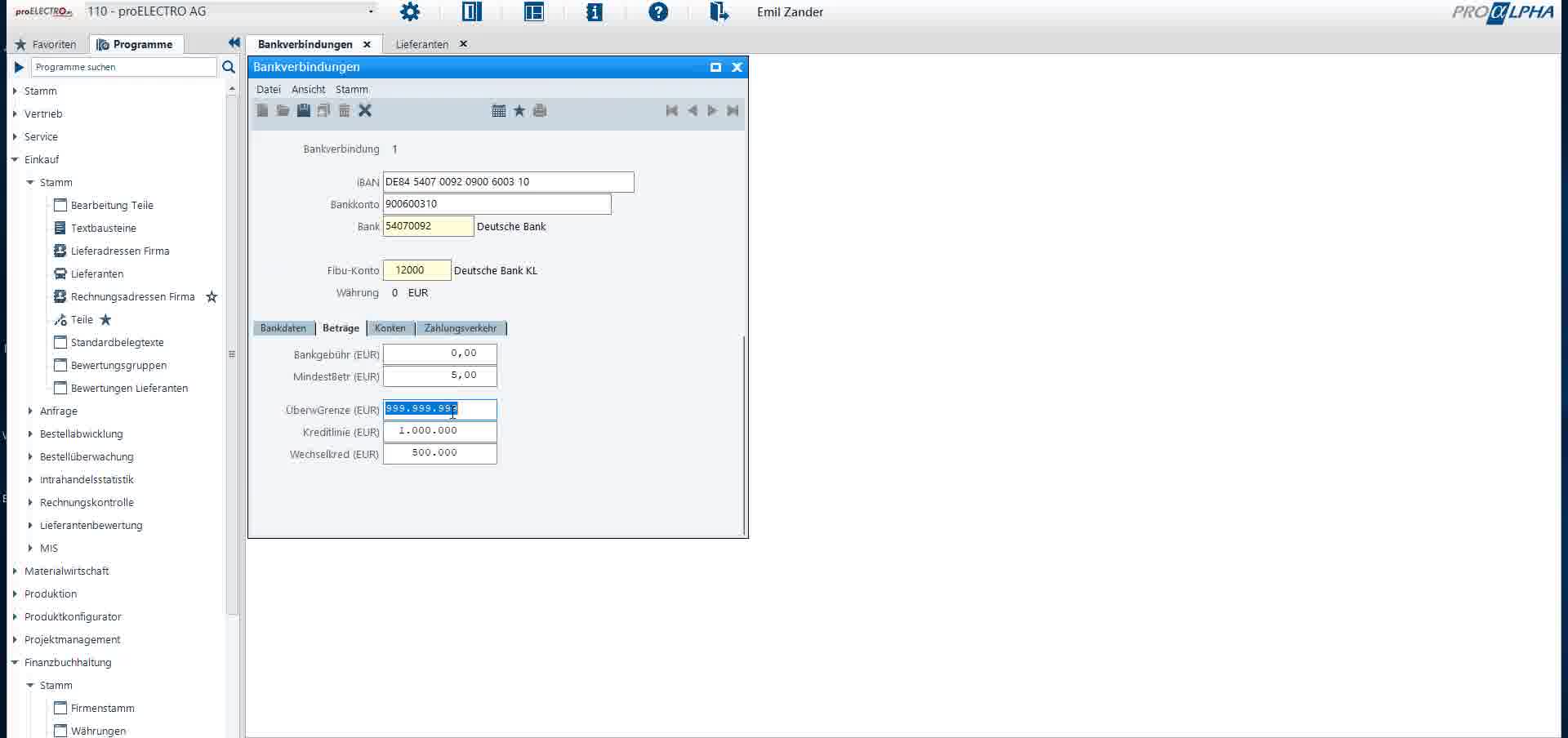Open the Ansicht menu
The image size is (1568, 738).
click(x=308, y=89)
